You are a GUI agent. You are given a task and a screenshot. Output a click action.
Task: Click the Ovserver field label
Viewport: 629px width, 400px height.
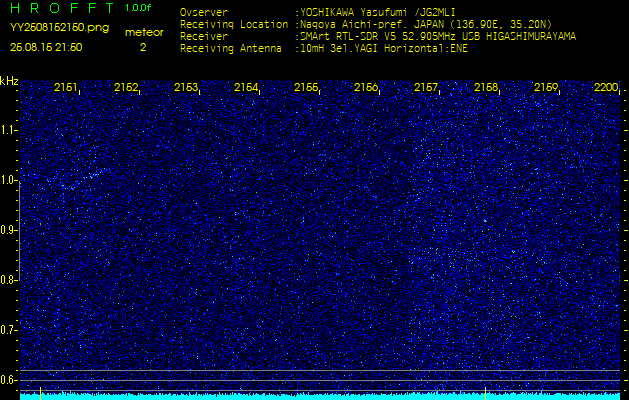204,12
